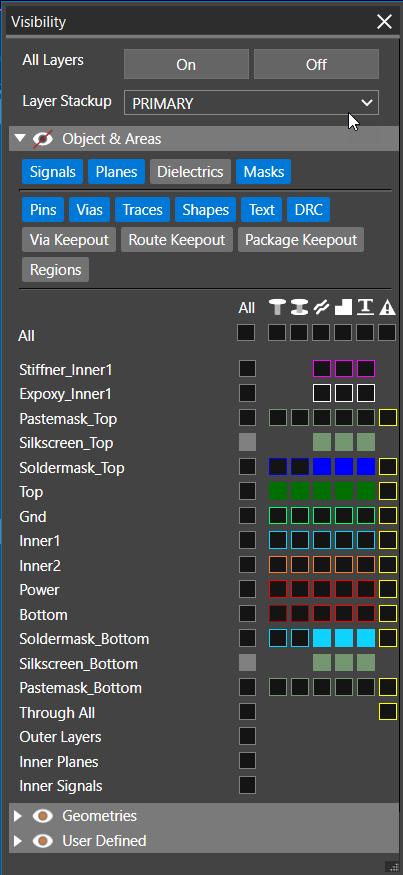Click the Text column header icon
Image resolution: width=403 pixels, height=875 pixels.
tap(365, 307)
